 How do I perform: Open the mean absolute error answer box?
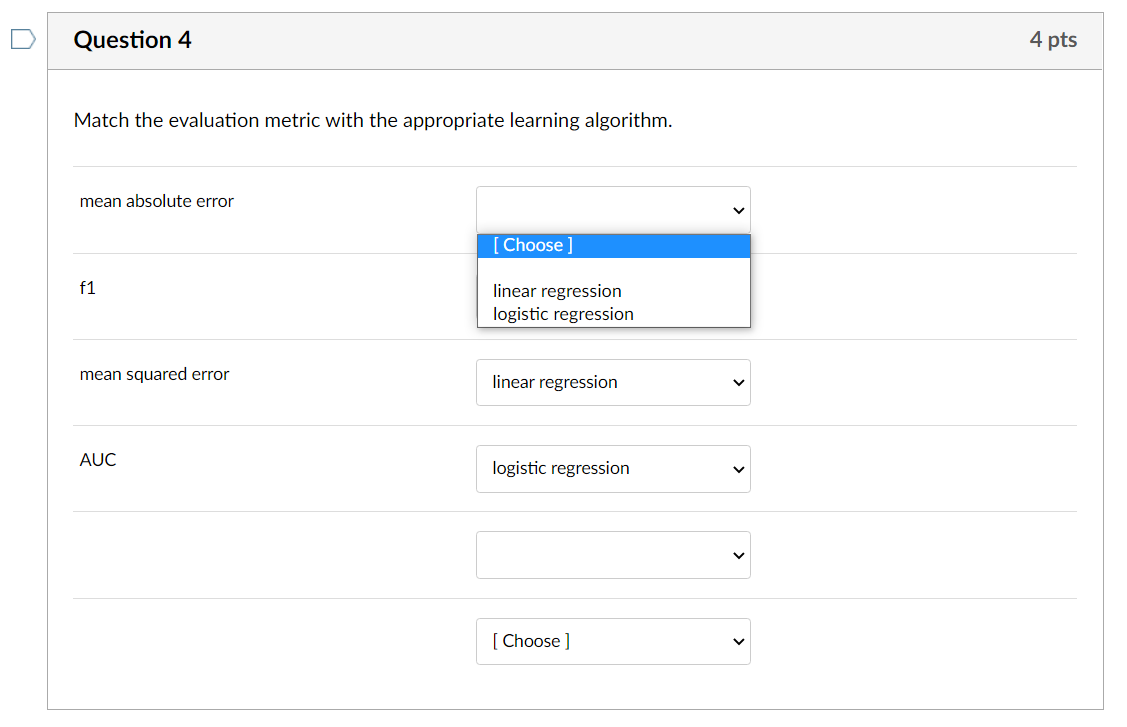612,210
